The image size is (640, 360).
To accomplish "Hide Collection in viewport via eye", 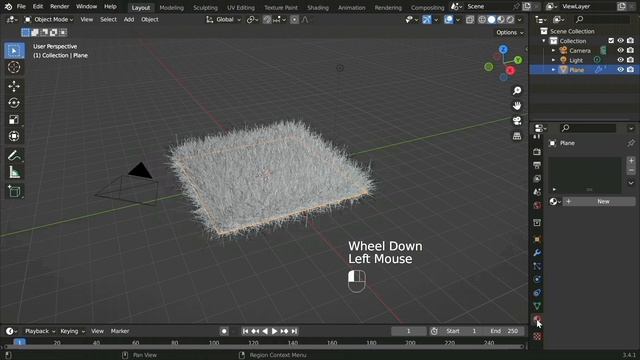I will (x=620, y=41).
